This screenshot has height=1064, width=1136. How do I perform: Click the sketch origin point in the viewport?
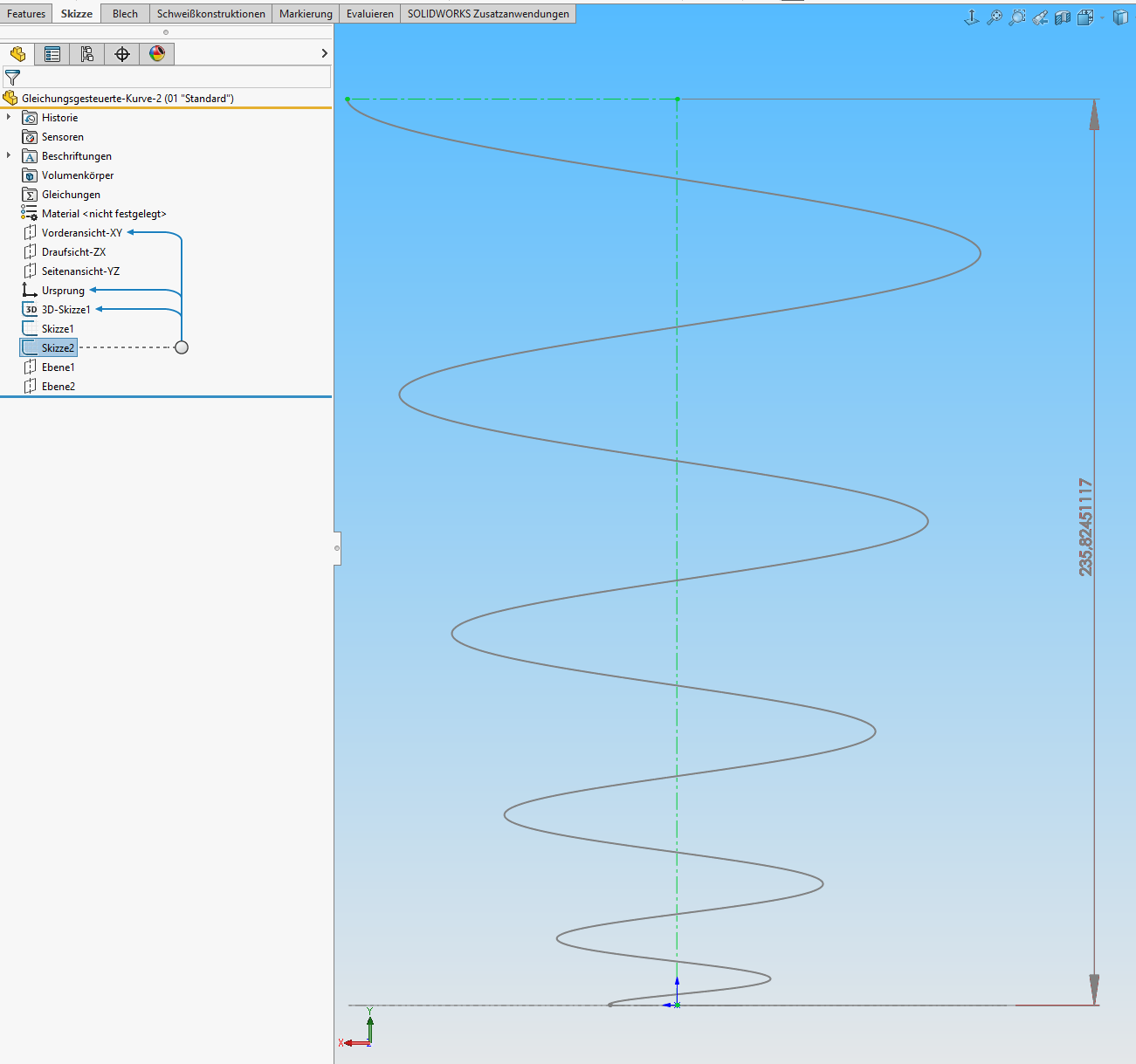[x=677, y=1005]
